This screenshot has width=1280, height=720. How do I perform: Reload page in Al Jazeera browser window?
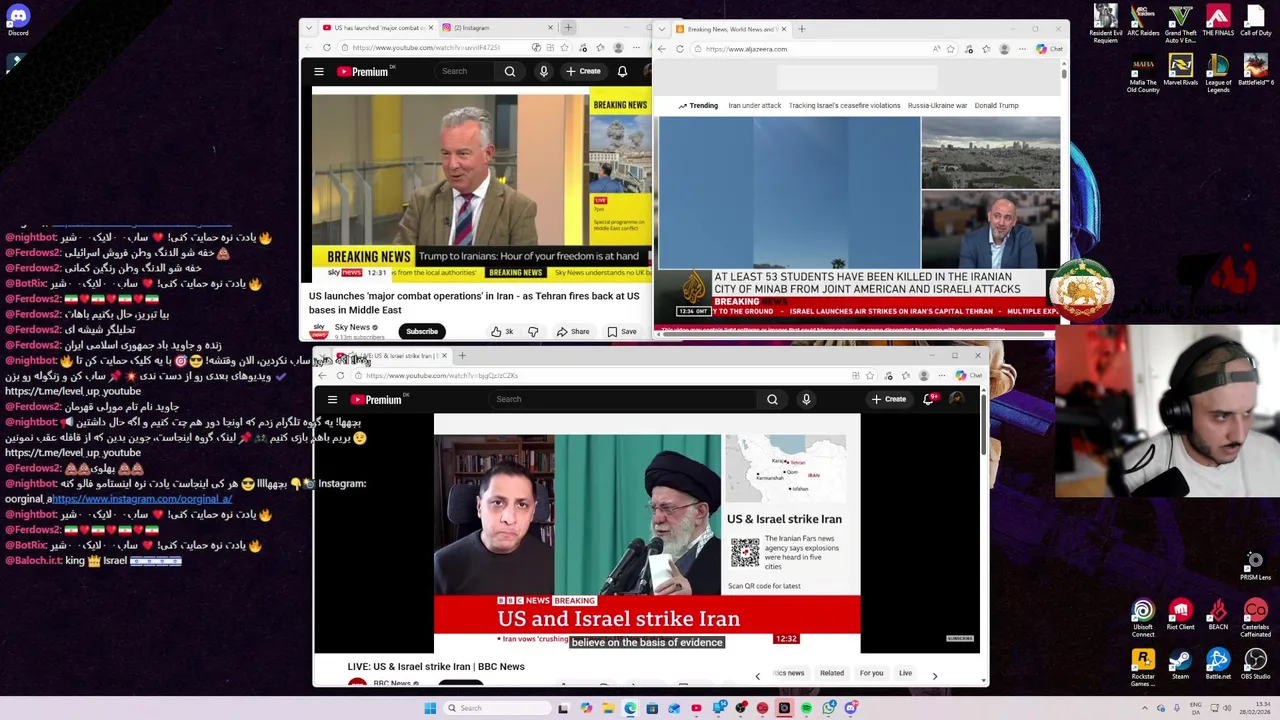(x=680, y=49)
